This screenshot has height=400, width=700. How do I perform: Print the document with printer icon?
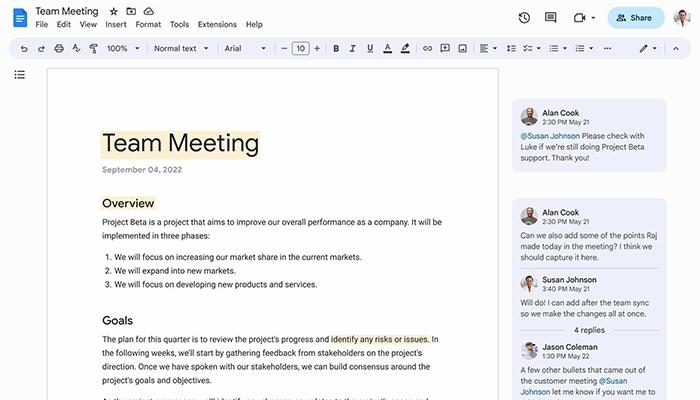tap(58, 49)
